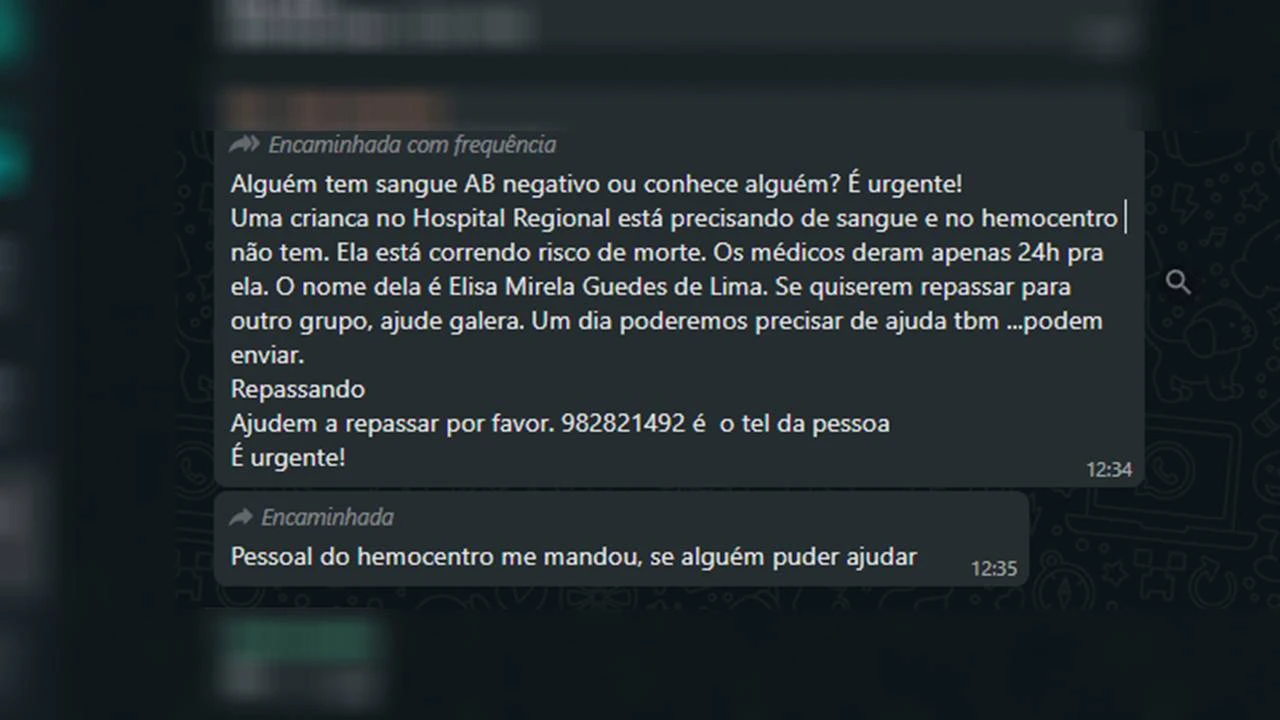
Task: Click the 12:35 timestamp
Action: coord(994,568)
